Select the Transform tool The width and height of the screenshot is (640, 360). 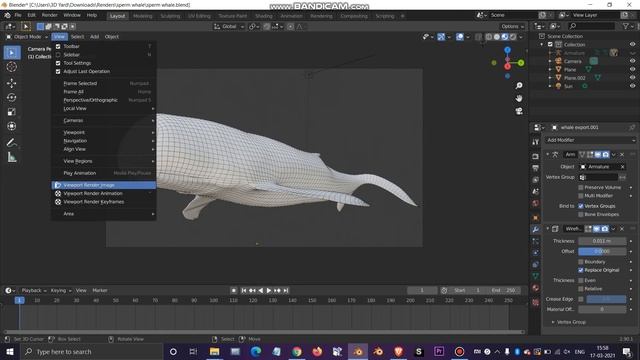[11, 126]
